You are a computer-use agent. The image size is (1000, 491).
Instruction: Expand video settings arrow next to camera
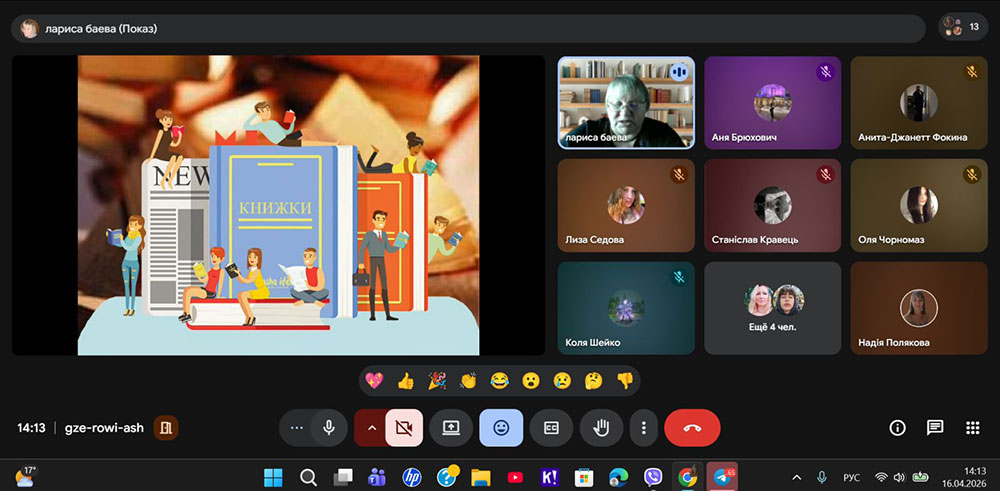371,428
